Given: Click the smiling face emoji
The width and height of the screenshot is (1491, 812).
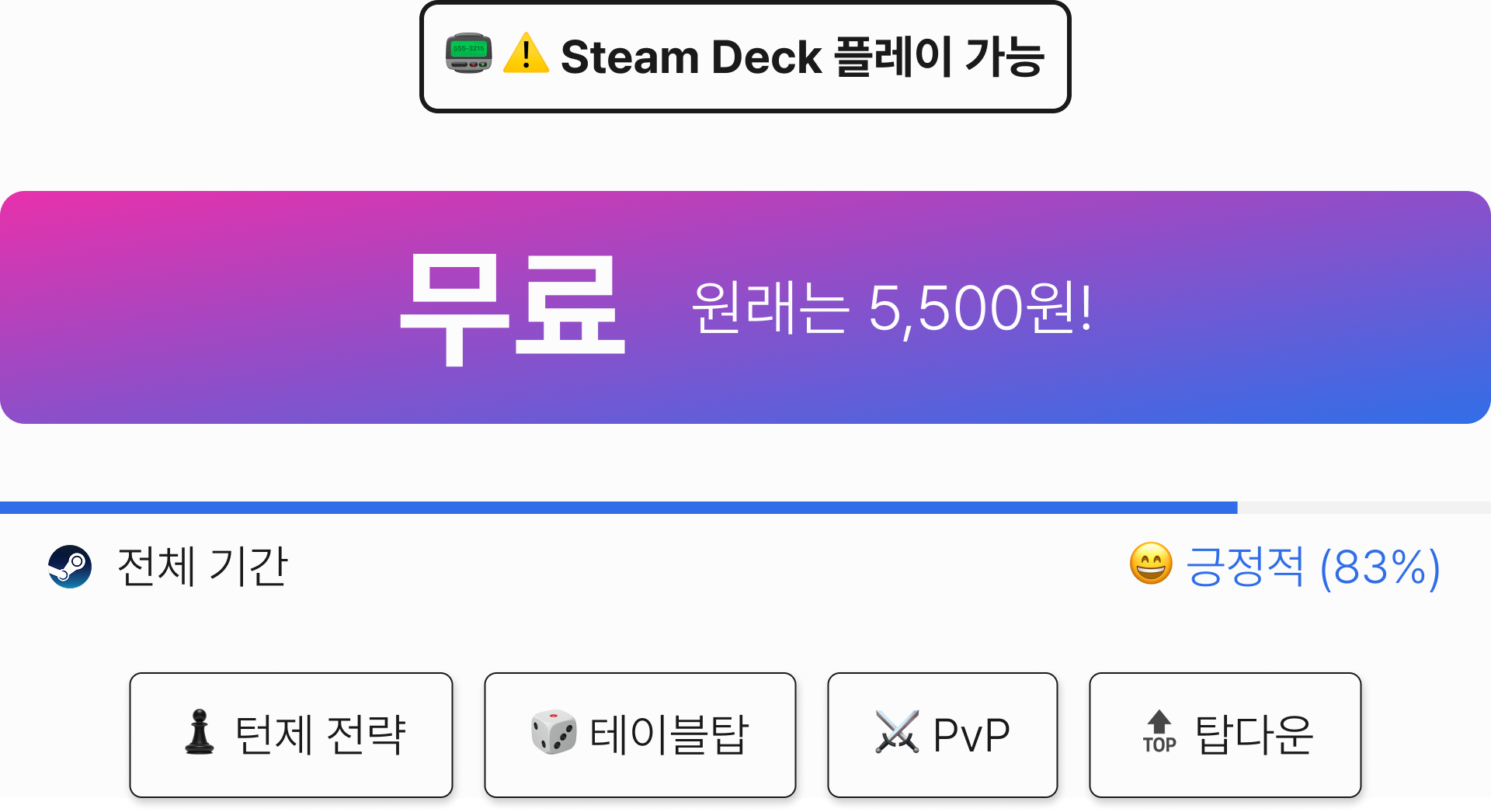Looking at the screenshot, I should tap(1151, 564).
